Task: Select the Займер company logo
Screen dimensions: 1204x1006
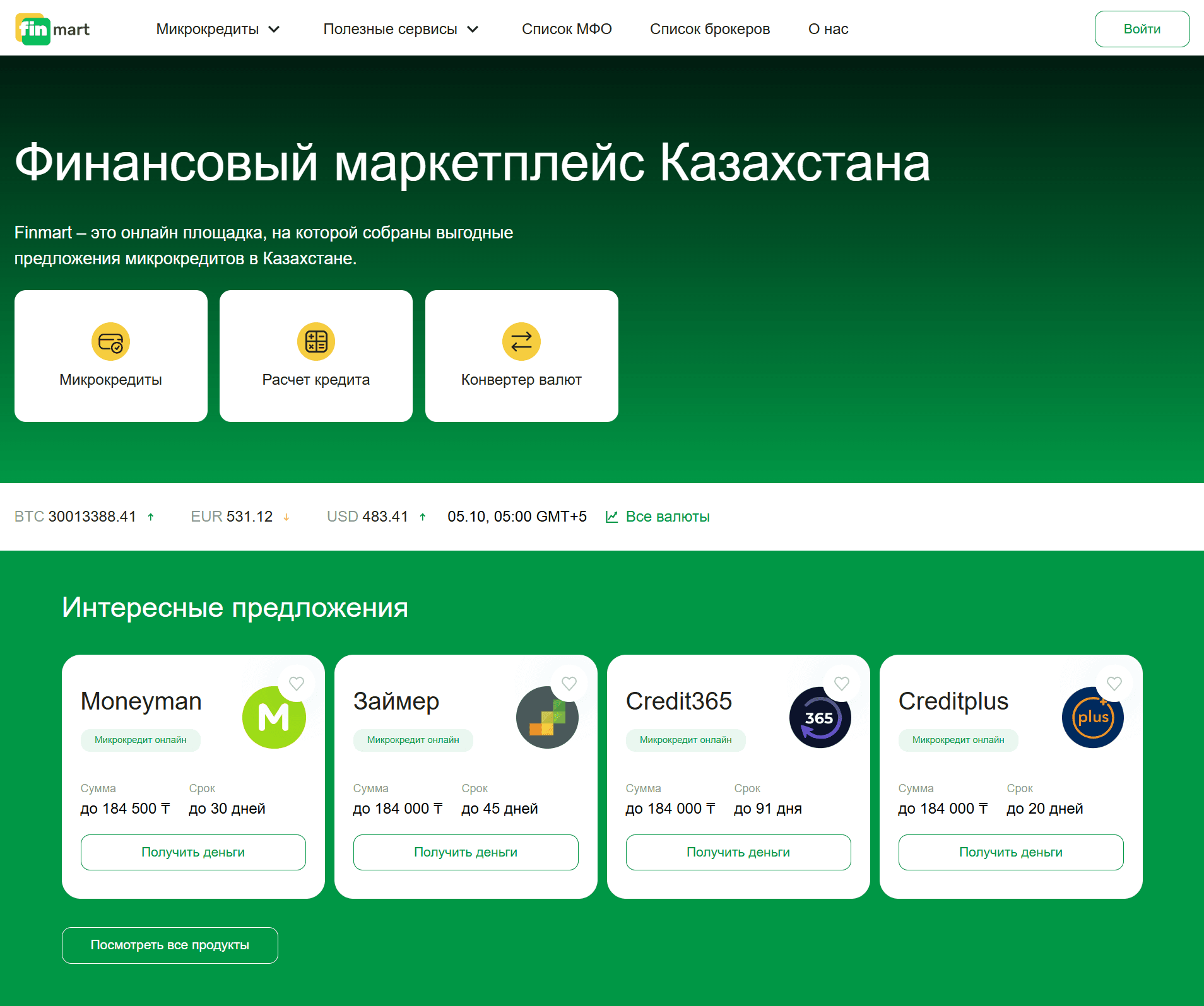Action: 546,717
